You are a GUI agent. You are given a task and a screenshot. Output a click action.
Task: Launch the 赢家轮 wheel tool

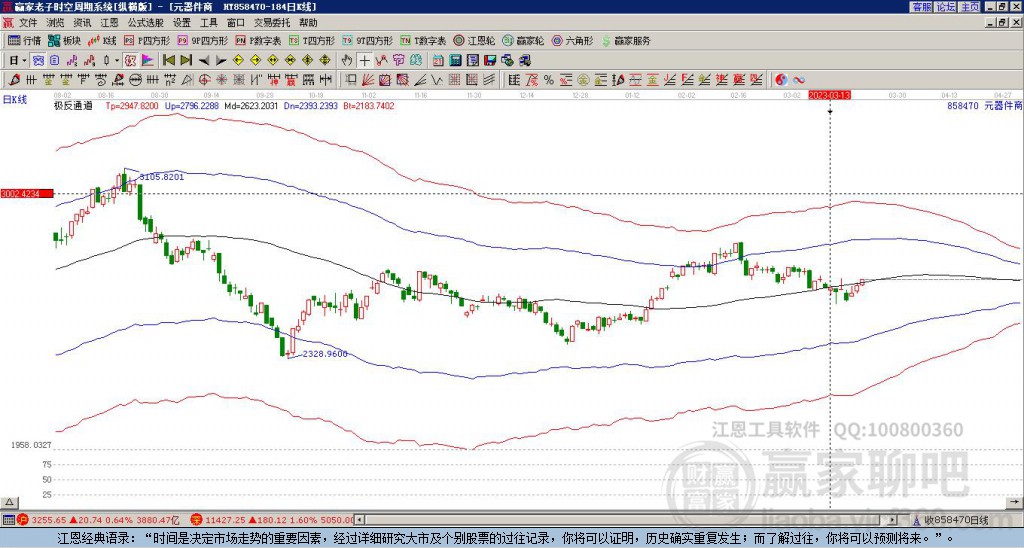click(524, 40)
